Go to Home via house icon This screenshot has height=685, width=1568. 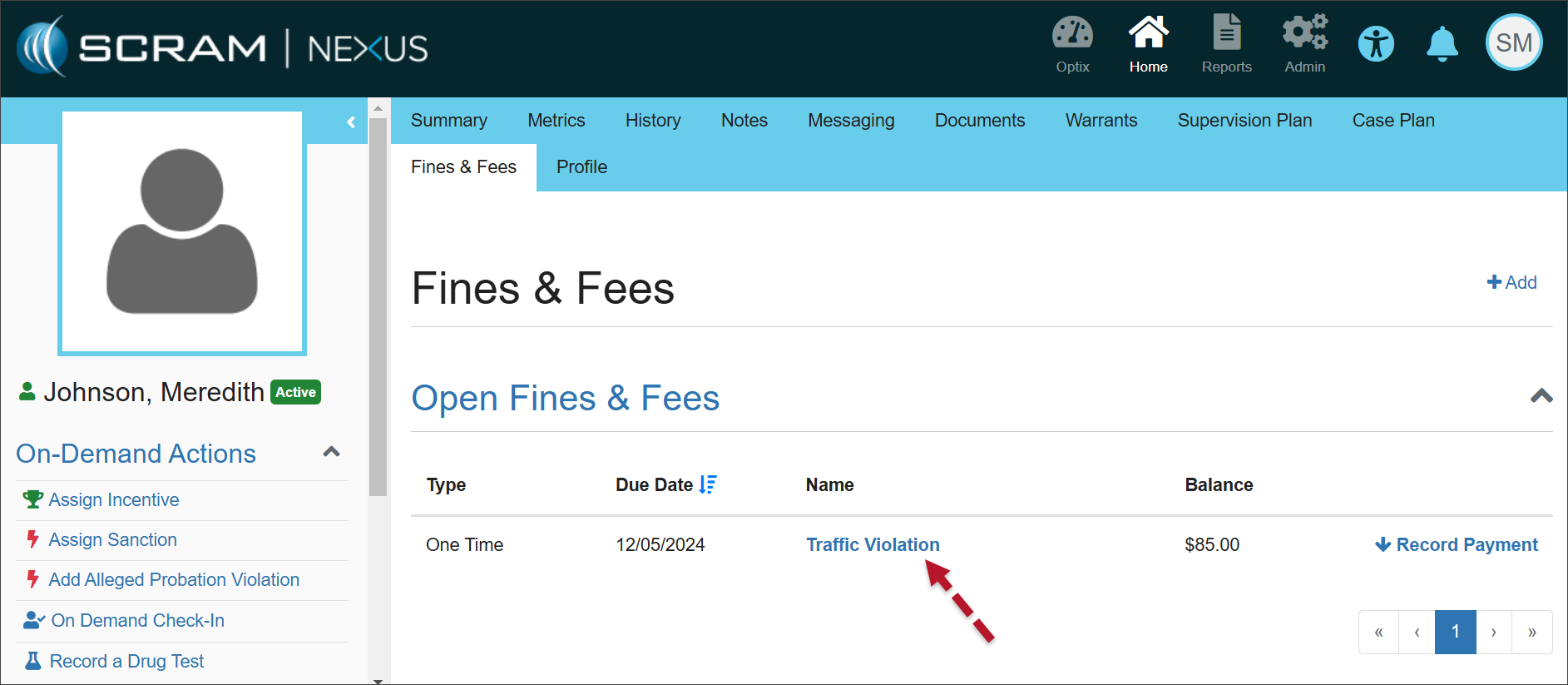pyautogui.click(x=1148, y=34)
